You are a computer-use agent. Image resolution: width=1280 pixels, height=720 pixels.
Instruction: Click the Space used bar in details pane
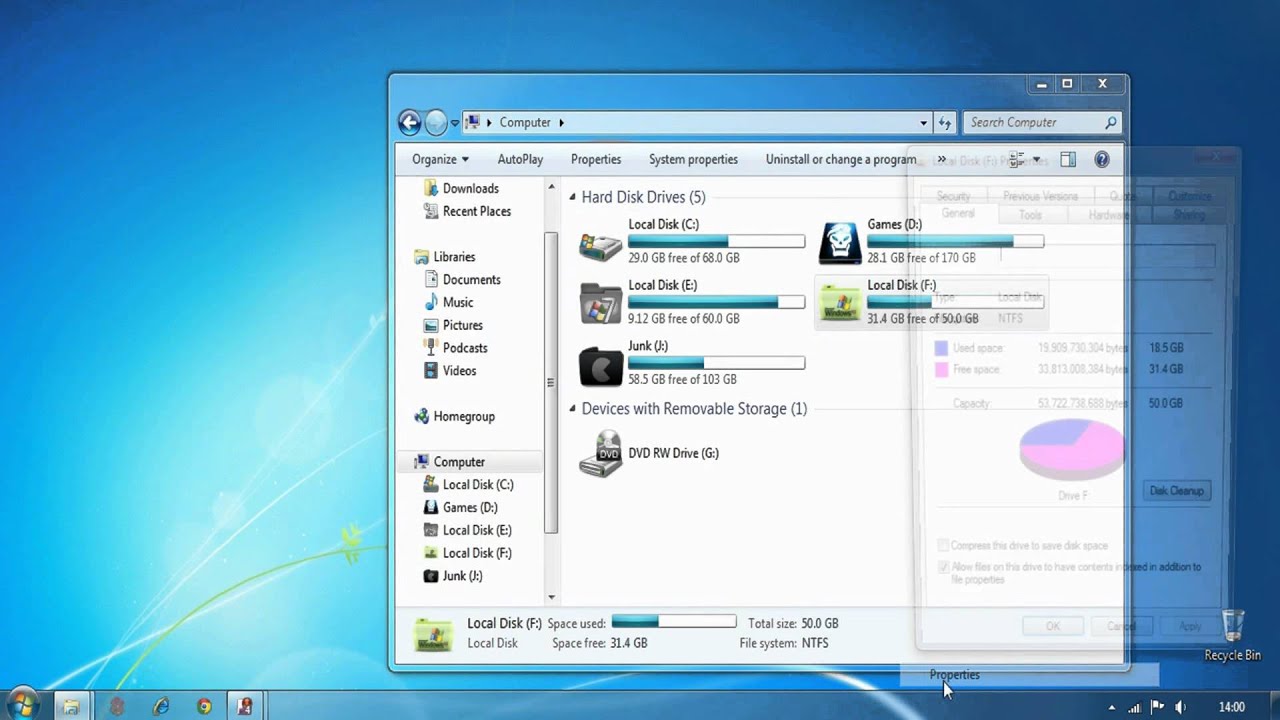point(674,622)
